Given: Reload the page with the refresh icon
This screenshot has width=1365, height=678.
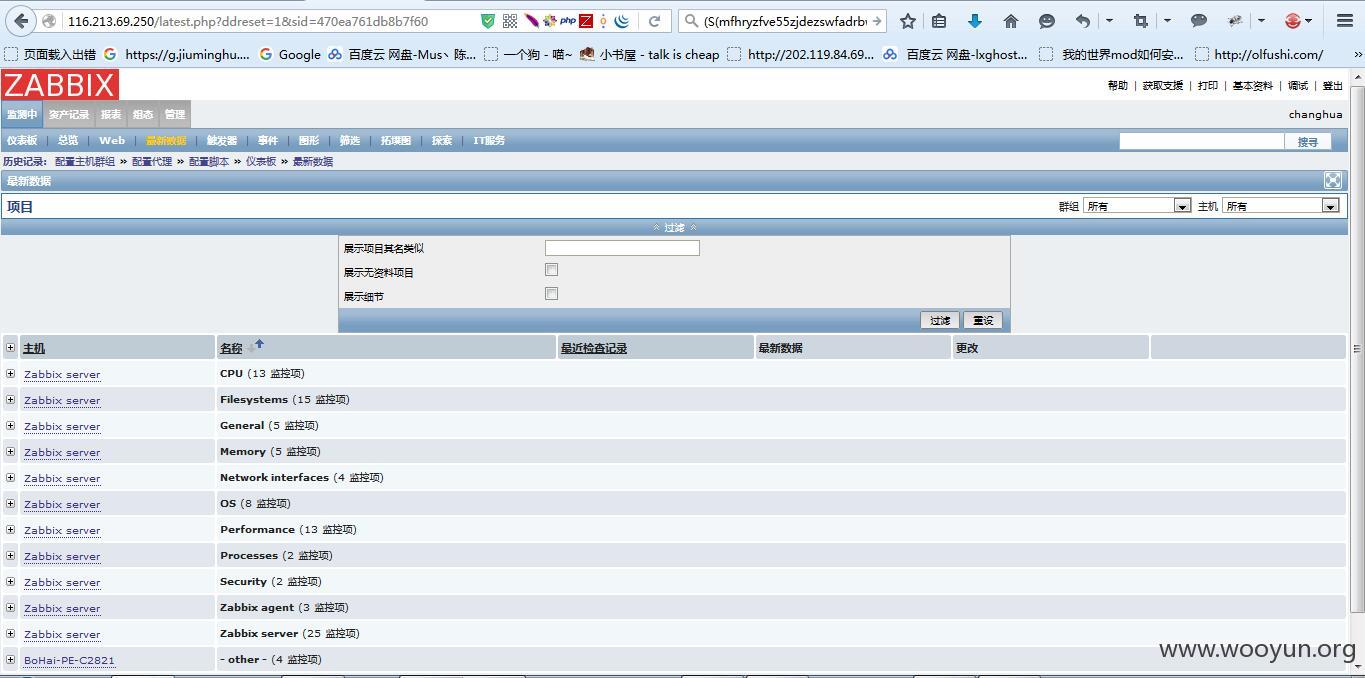Looking at the screenshot, I should (654, 21).
